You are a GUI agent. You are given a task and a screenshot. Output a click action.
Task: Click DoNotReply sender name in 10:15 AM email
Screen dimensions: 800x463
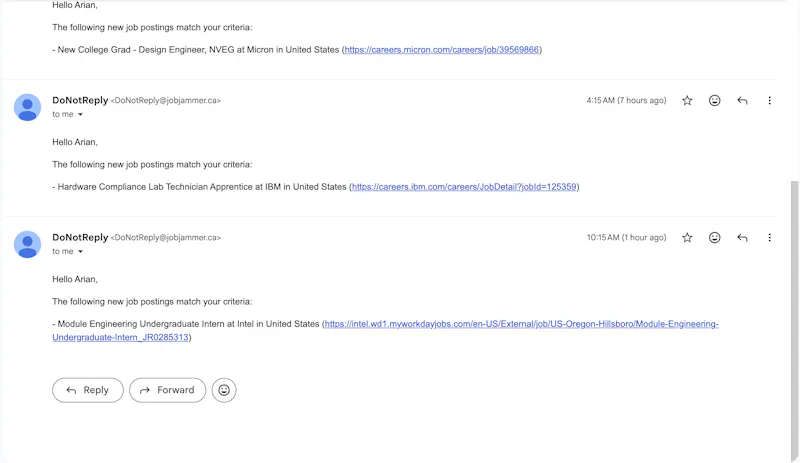[x=80, y=237]
